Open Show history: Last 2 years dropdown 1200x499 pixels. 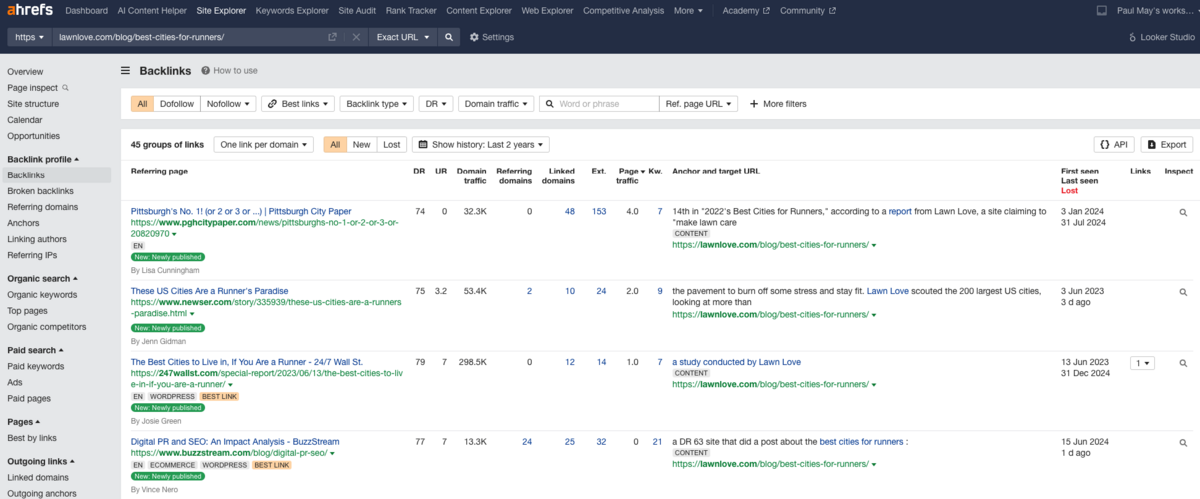tap(481, 144)
